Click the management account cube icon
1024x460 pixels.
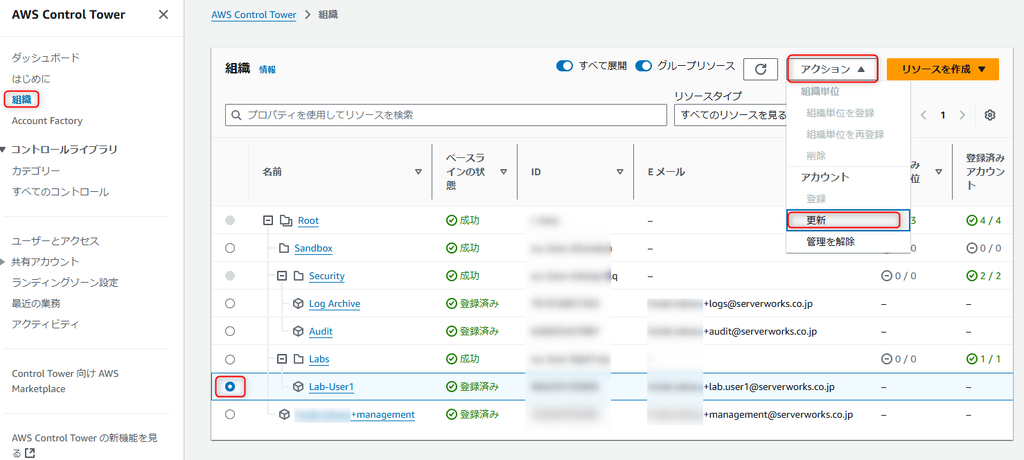pos(284,414)
